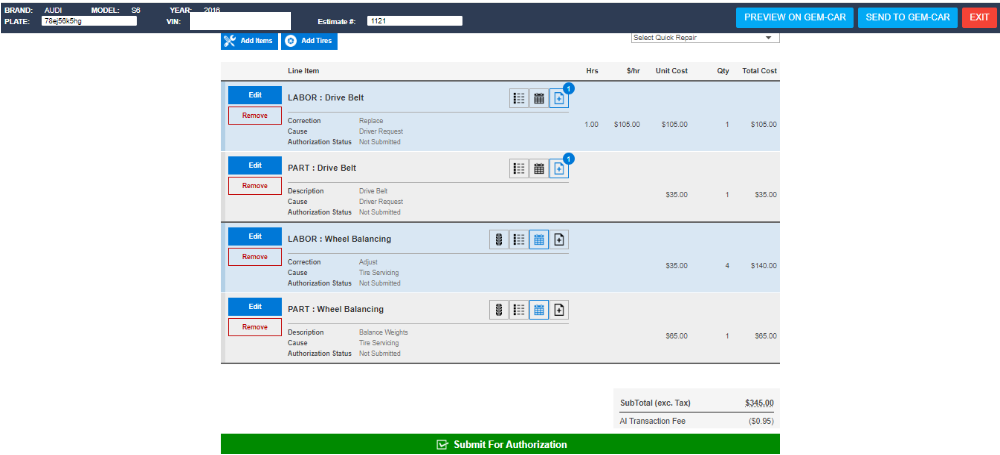This screenshot has height=455, width=1000.
Task: Click Send to GEM-CAR button
Action: coord(906,18)
